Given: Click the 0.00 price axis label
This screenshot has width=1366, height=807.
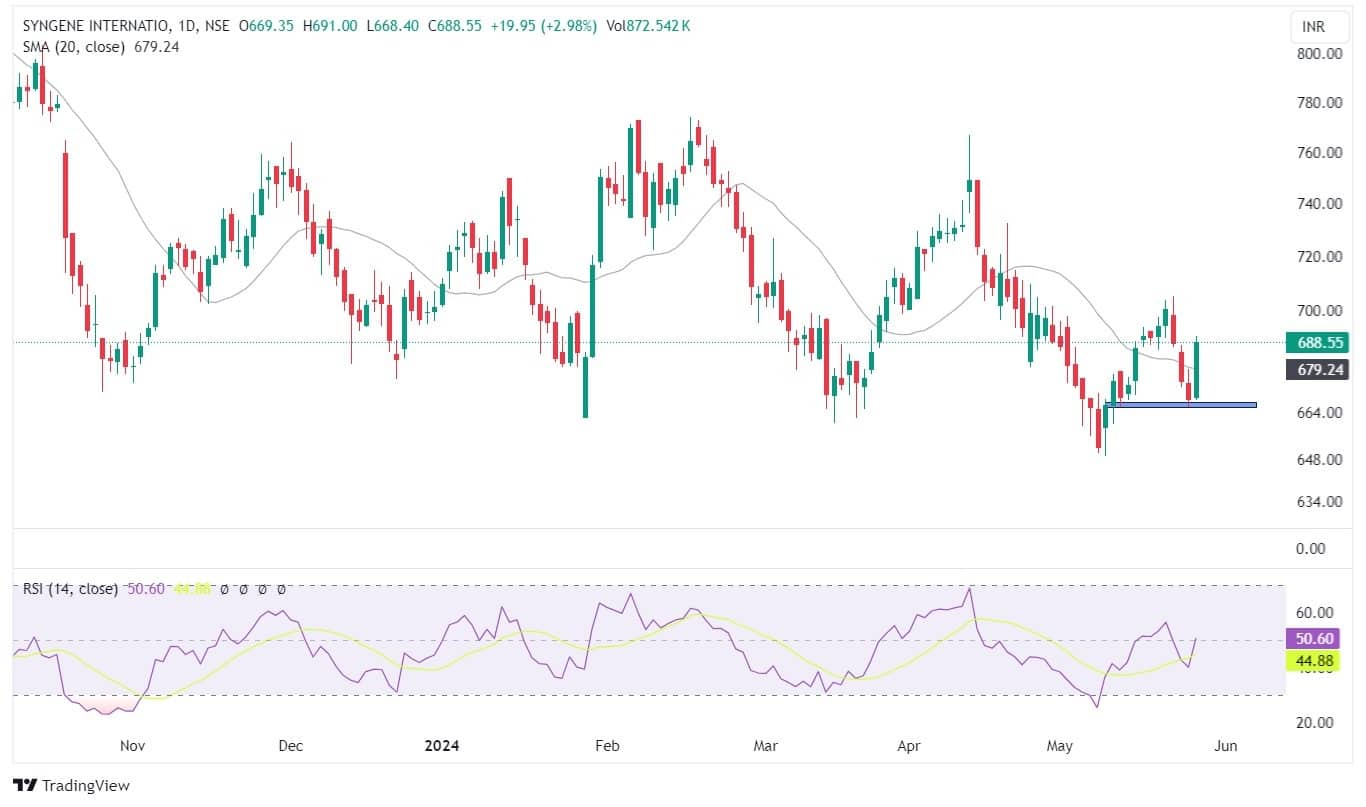Looking at the screenshot, I should [1310, 549].
